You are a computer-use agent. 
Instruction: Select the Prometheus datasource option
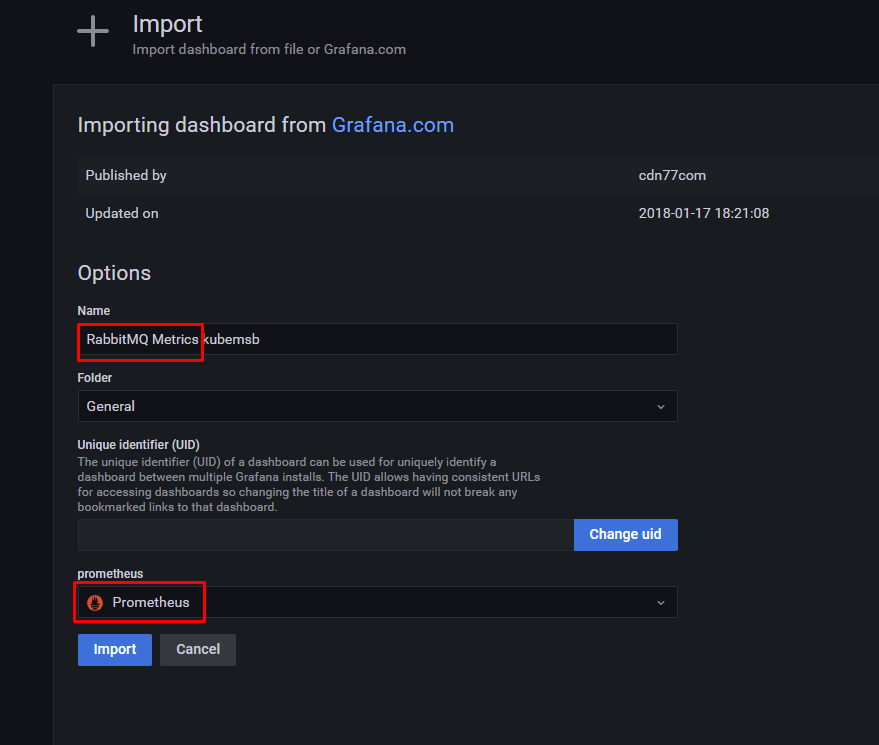(x=377, y=602)
